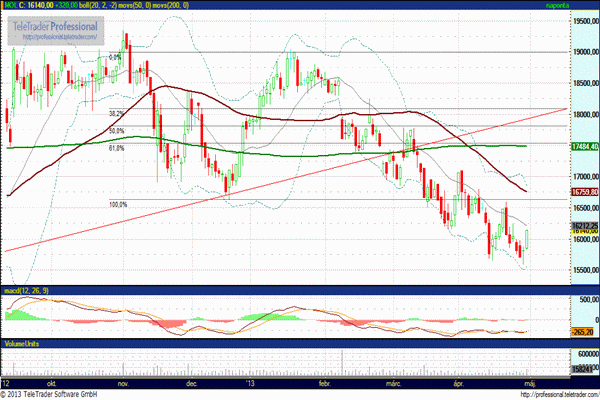Click the "nov." marker on time axis

[124, 383]
